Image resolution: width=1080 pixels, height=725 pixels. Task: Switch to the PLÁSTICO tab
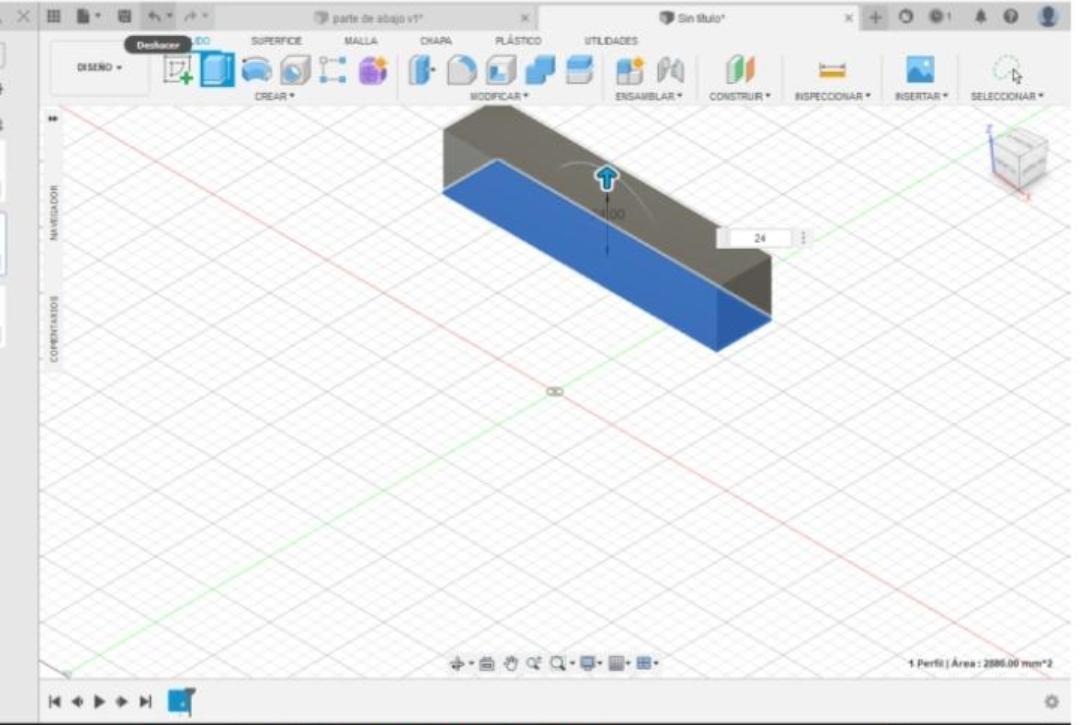[518, 41]
